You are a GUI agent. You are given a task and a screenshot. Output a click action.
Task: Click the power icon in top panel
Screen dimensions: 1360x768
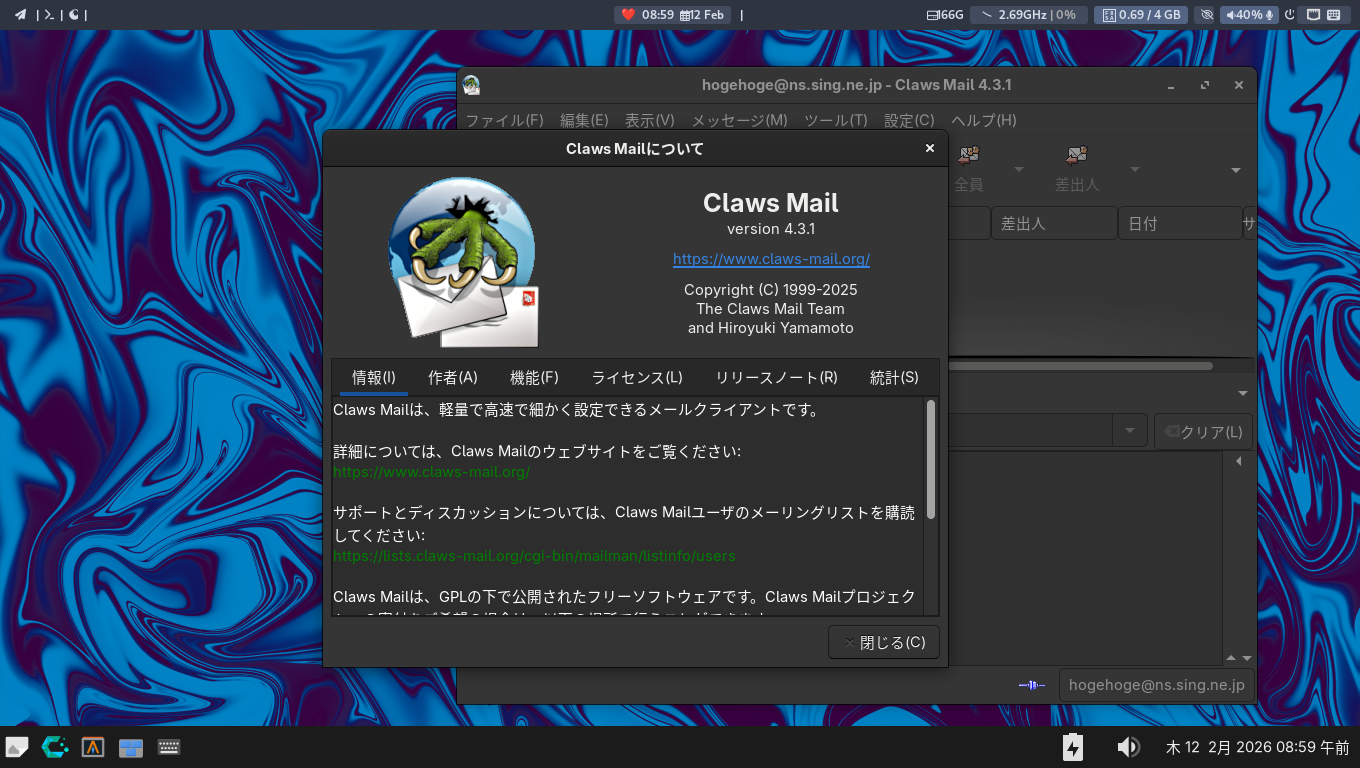[1290, 15]
